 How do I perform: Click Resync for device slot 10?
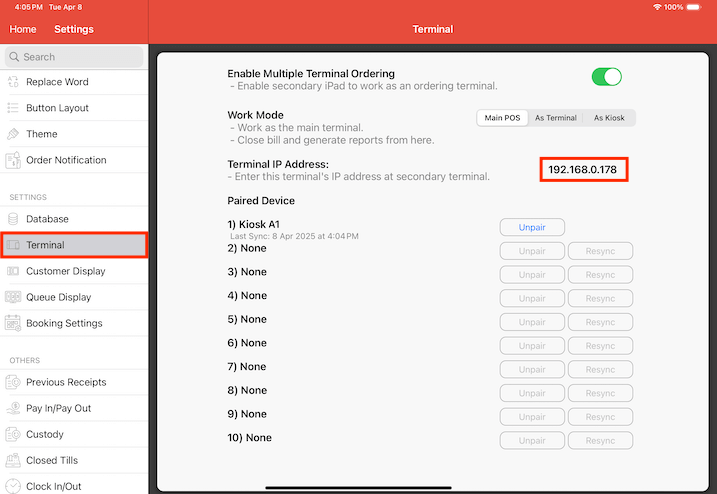[600, 441]
